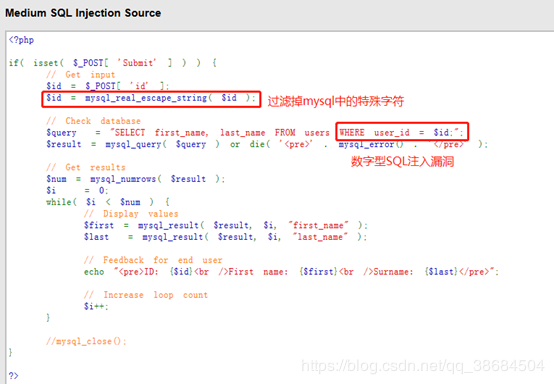Click the '<?php' opening tag line
The height and width of the screenshot is (384, 554).
(21, 40)
